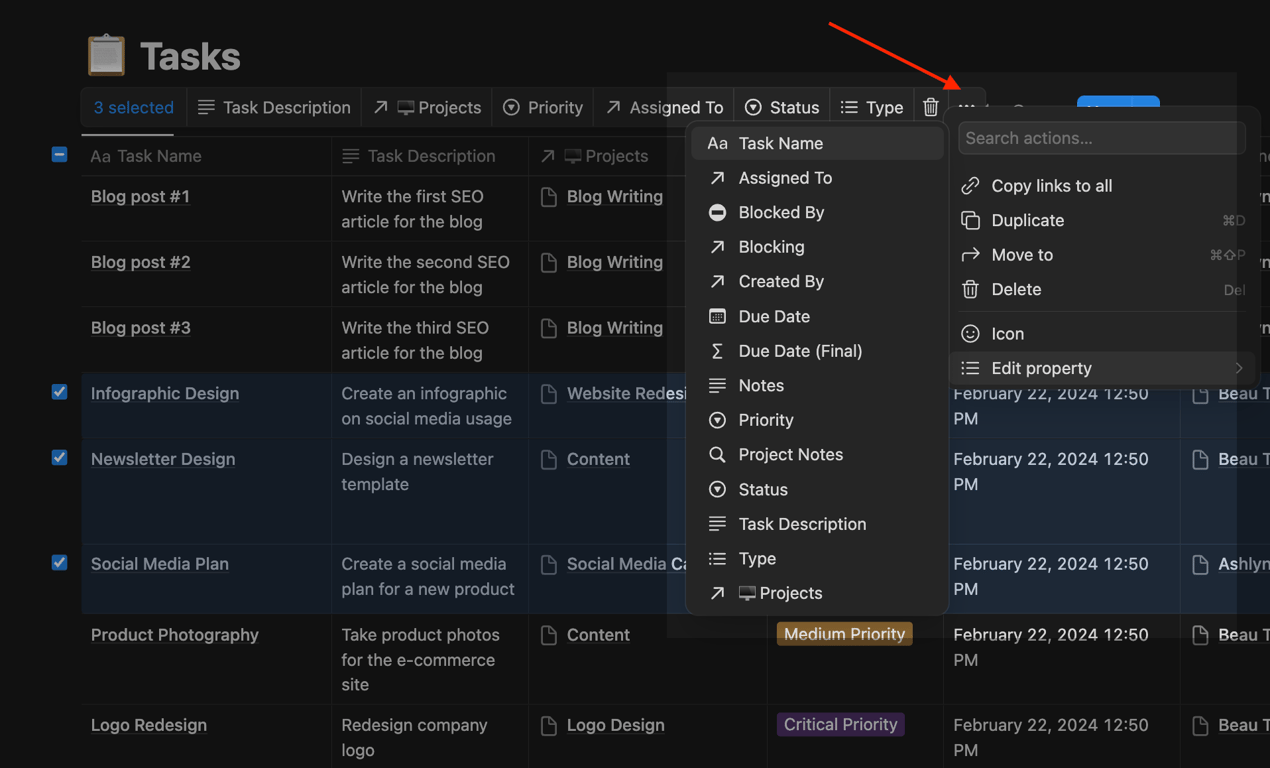
Task: Click Delete in actions menu
Action: (1102, 289)
